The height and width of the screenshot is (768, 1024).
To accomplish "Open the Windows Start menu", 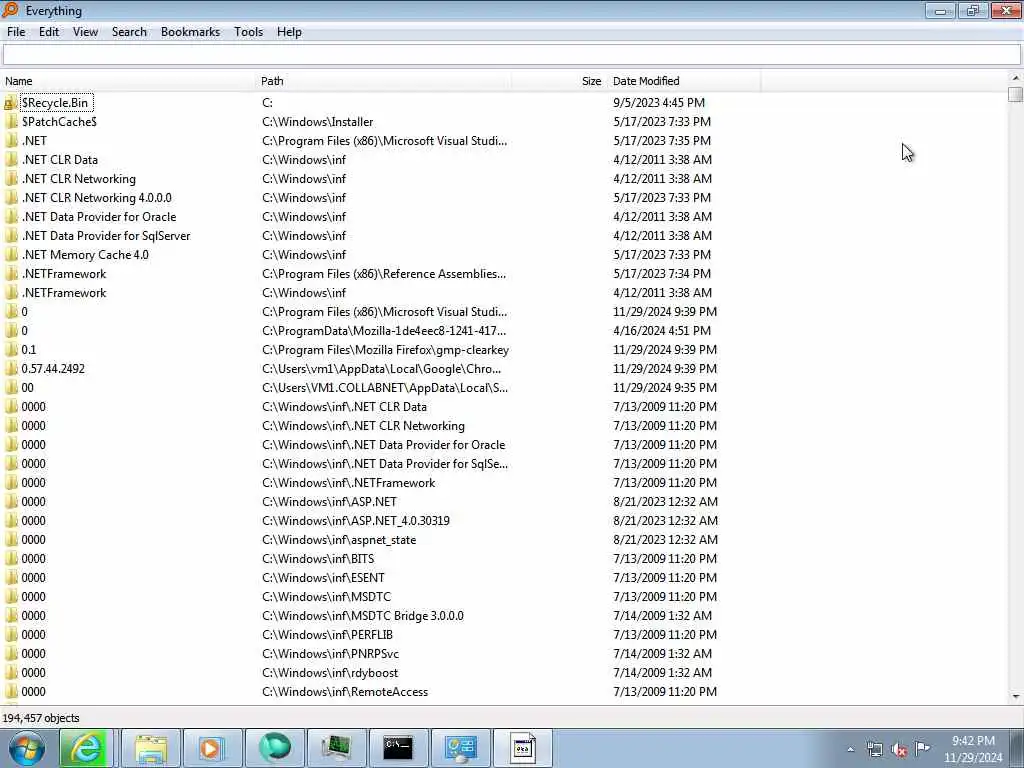I will 27,748.
